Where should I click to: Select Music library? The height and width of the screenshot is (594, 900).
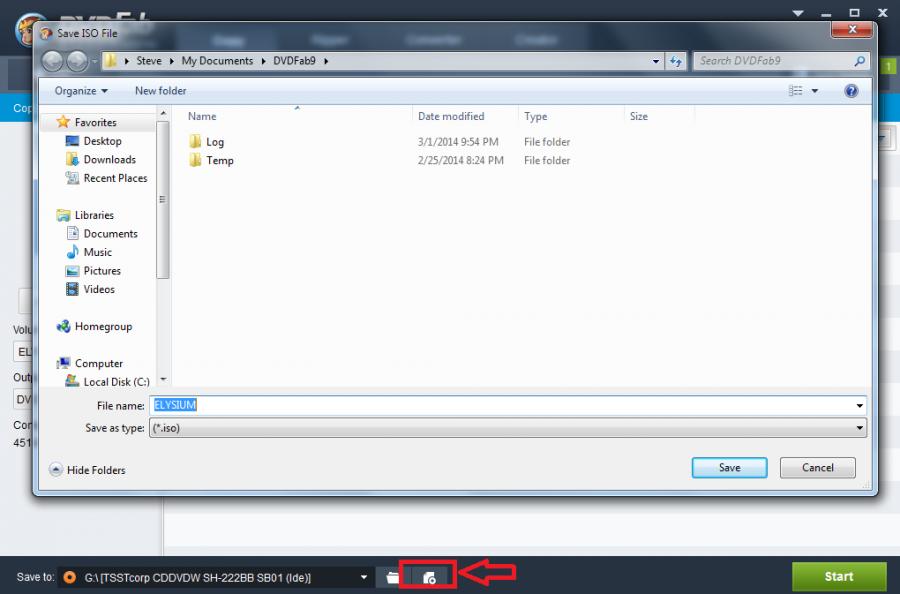click(x=98, y=252)
